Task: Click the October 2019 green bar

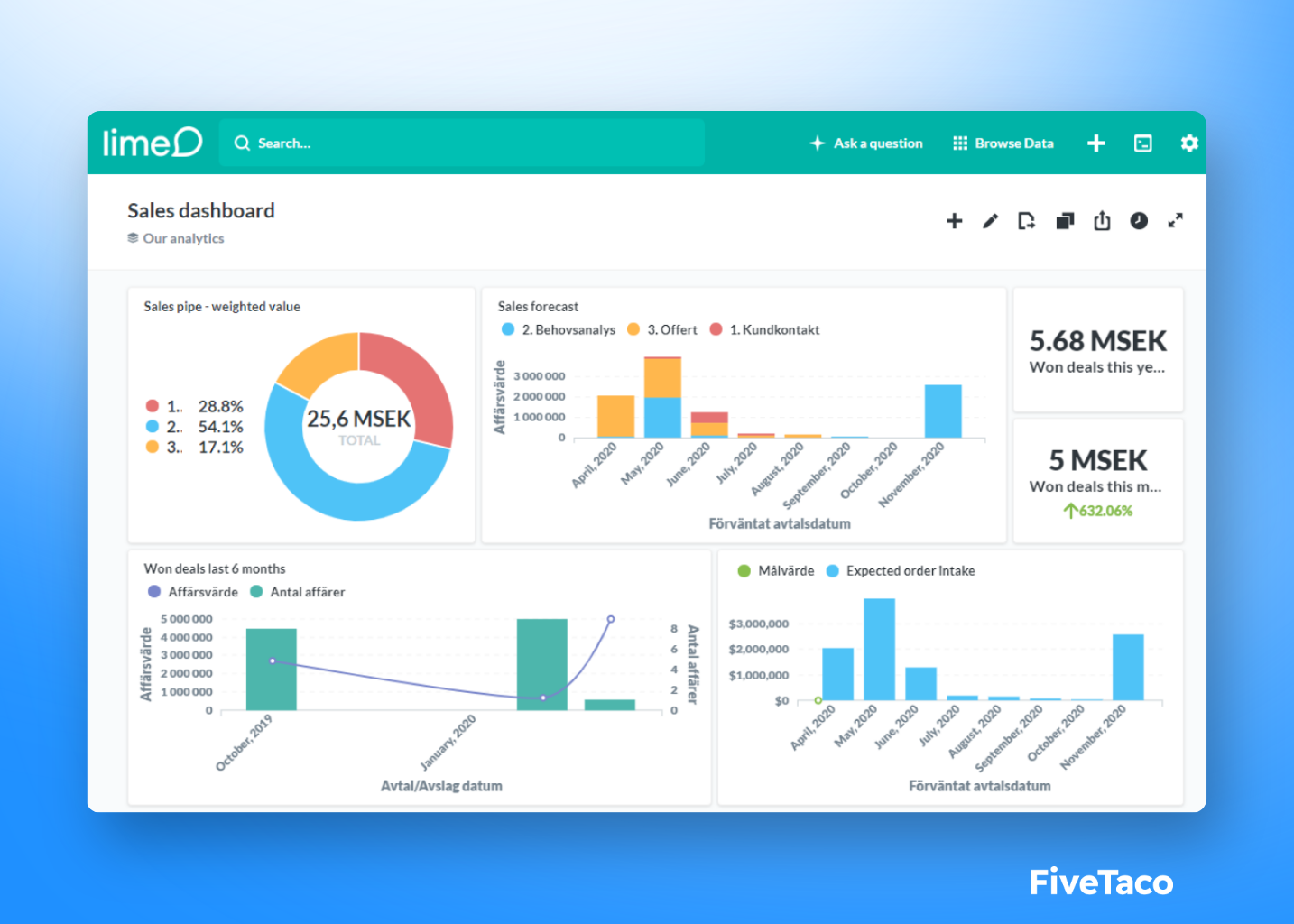Action: tap(272, 670)
